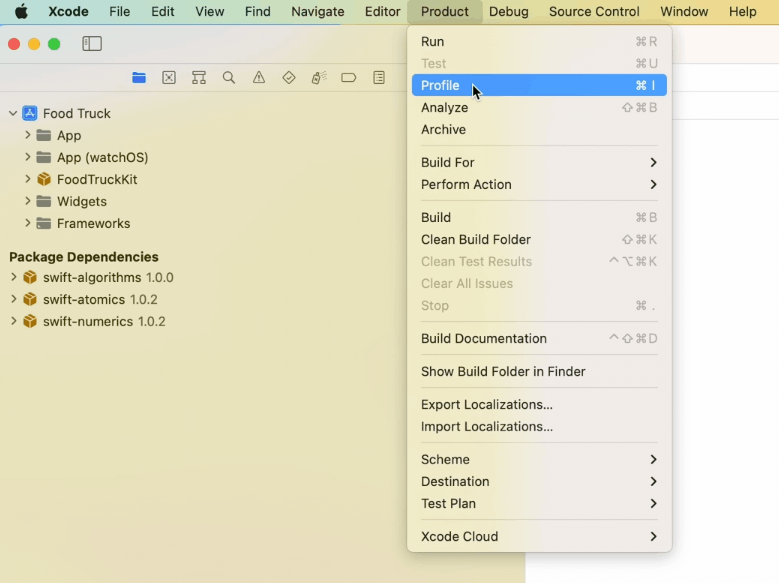Viewport: 779px width, 583px height.
Task: Choose Export Localizations…
Action: [539, 405]
